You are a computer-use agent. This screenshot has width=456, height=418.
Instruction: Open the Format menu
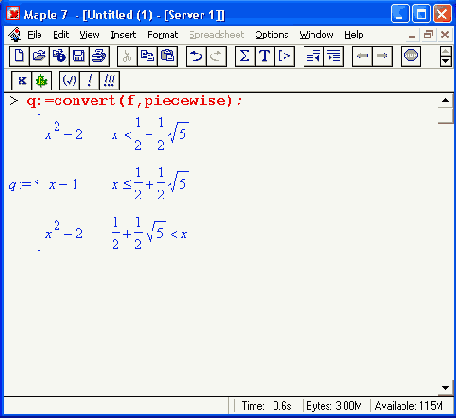pyautogui.click(x=163, y=35)
